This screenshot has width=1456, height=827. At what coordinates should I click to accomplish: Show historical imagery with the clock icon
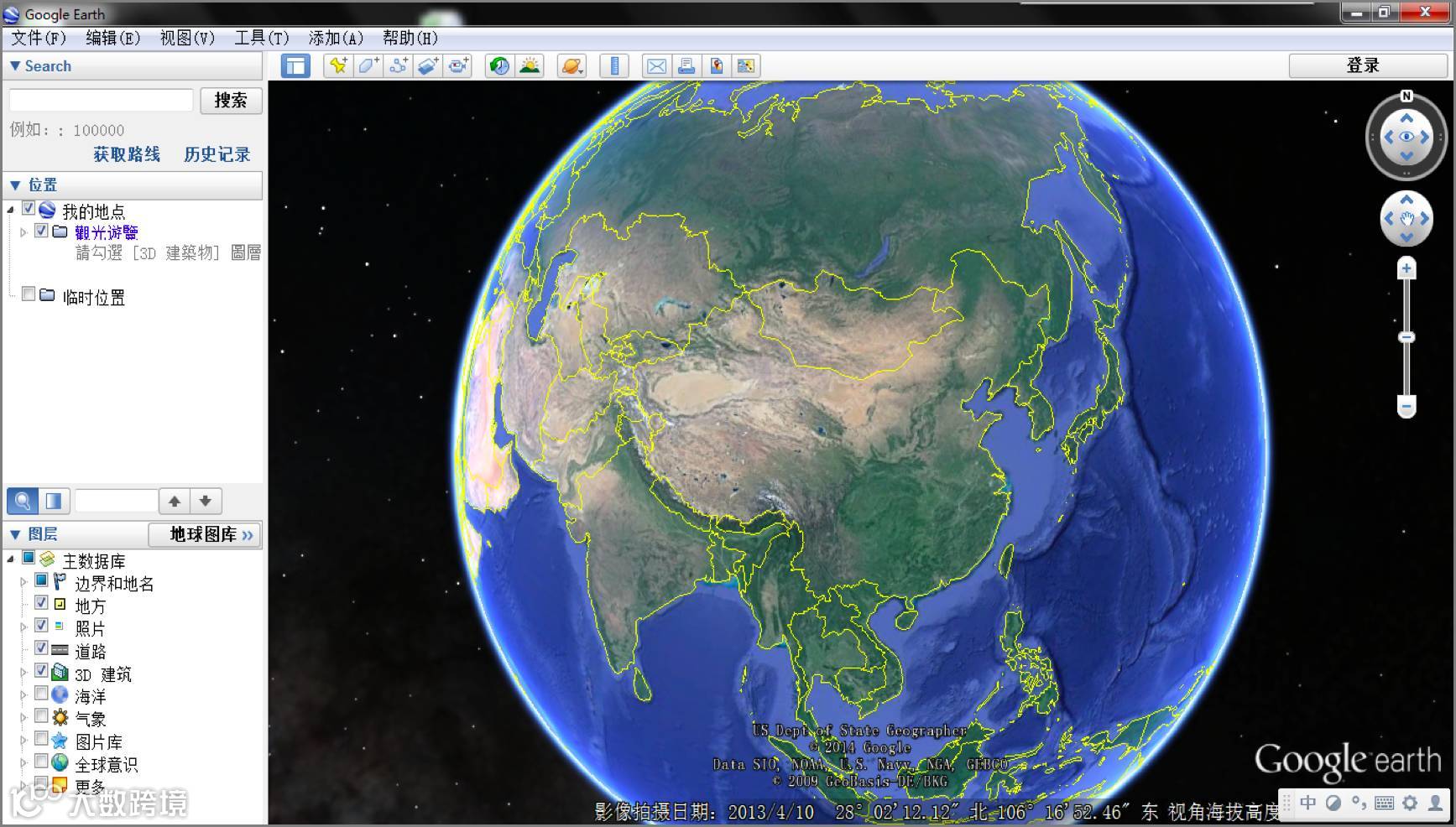499,65
